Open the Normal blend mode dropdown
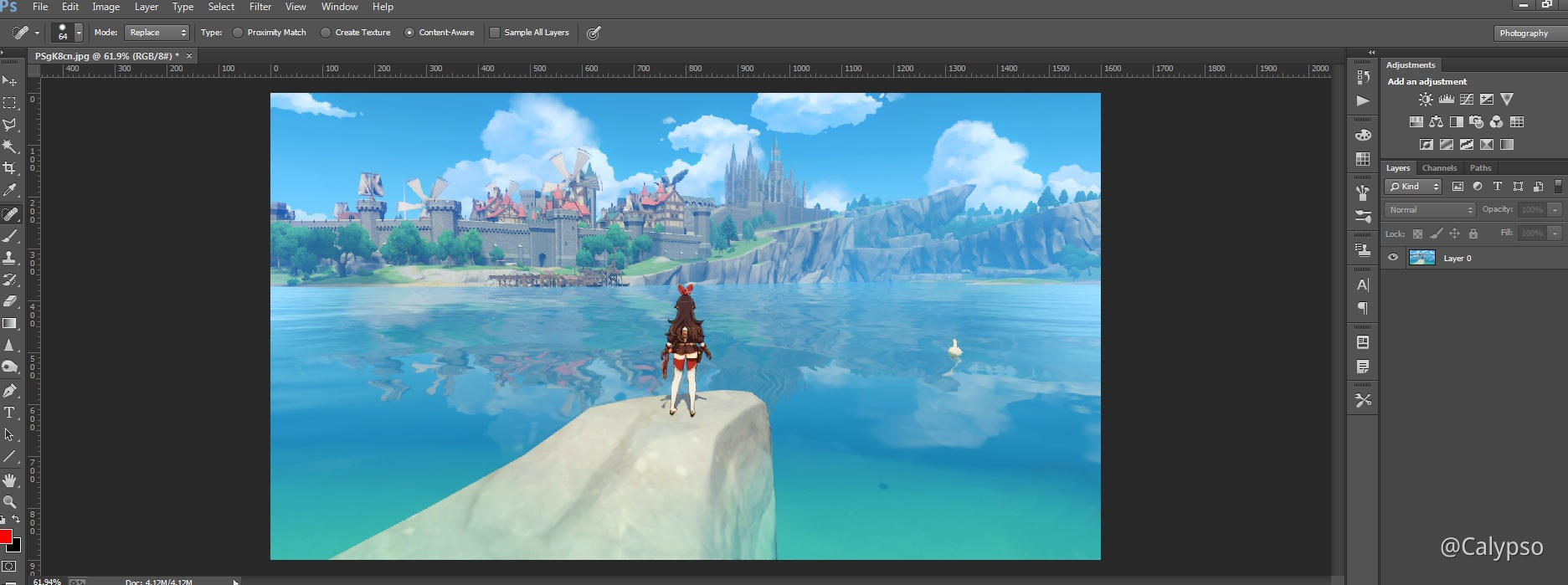 [x=1431, y=210]
